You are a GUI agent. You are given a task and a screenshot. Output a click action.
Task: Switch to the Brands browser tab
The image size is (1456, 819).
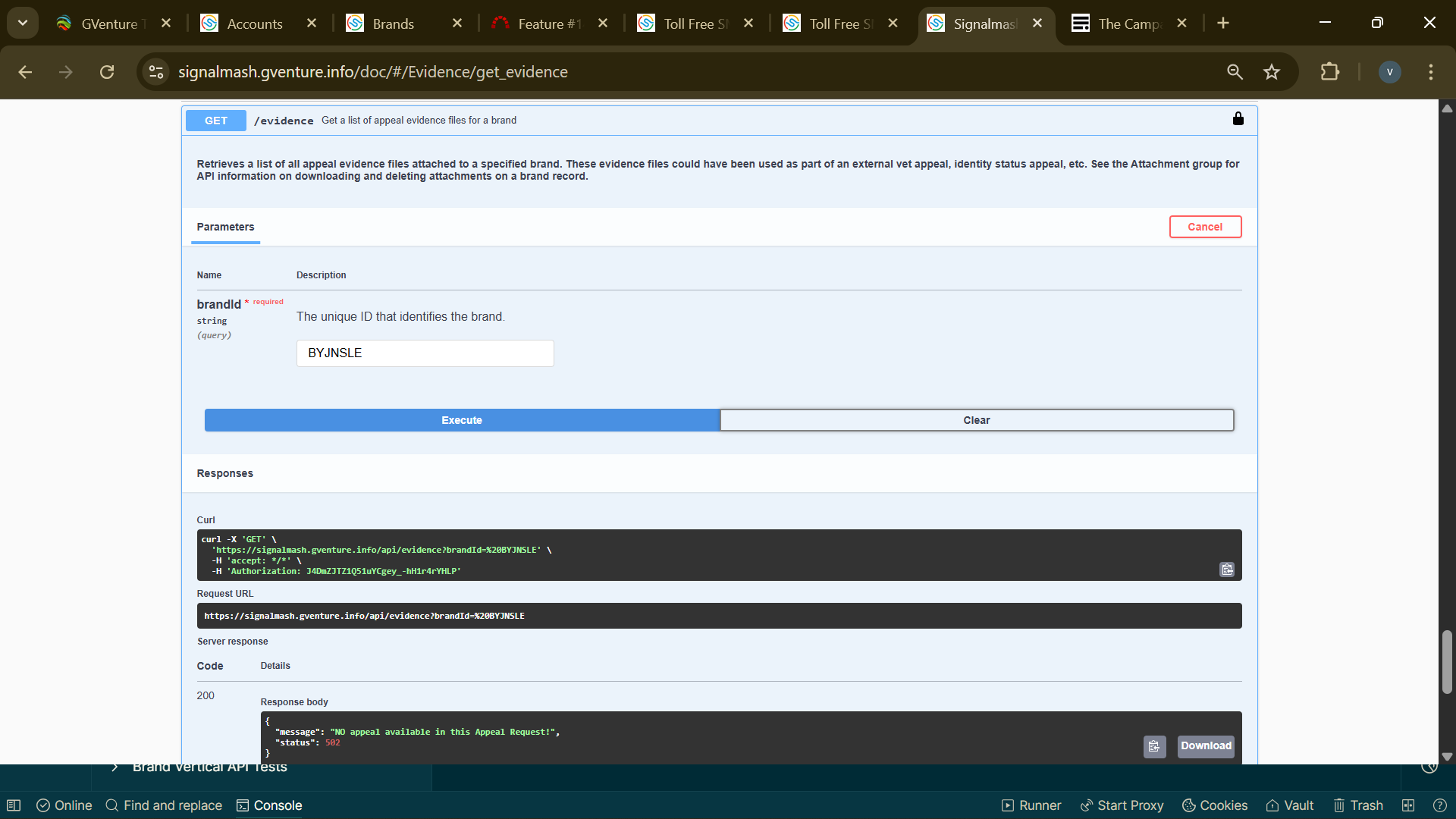tap(393, 24)
